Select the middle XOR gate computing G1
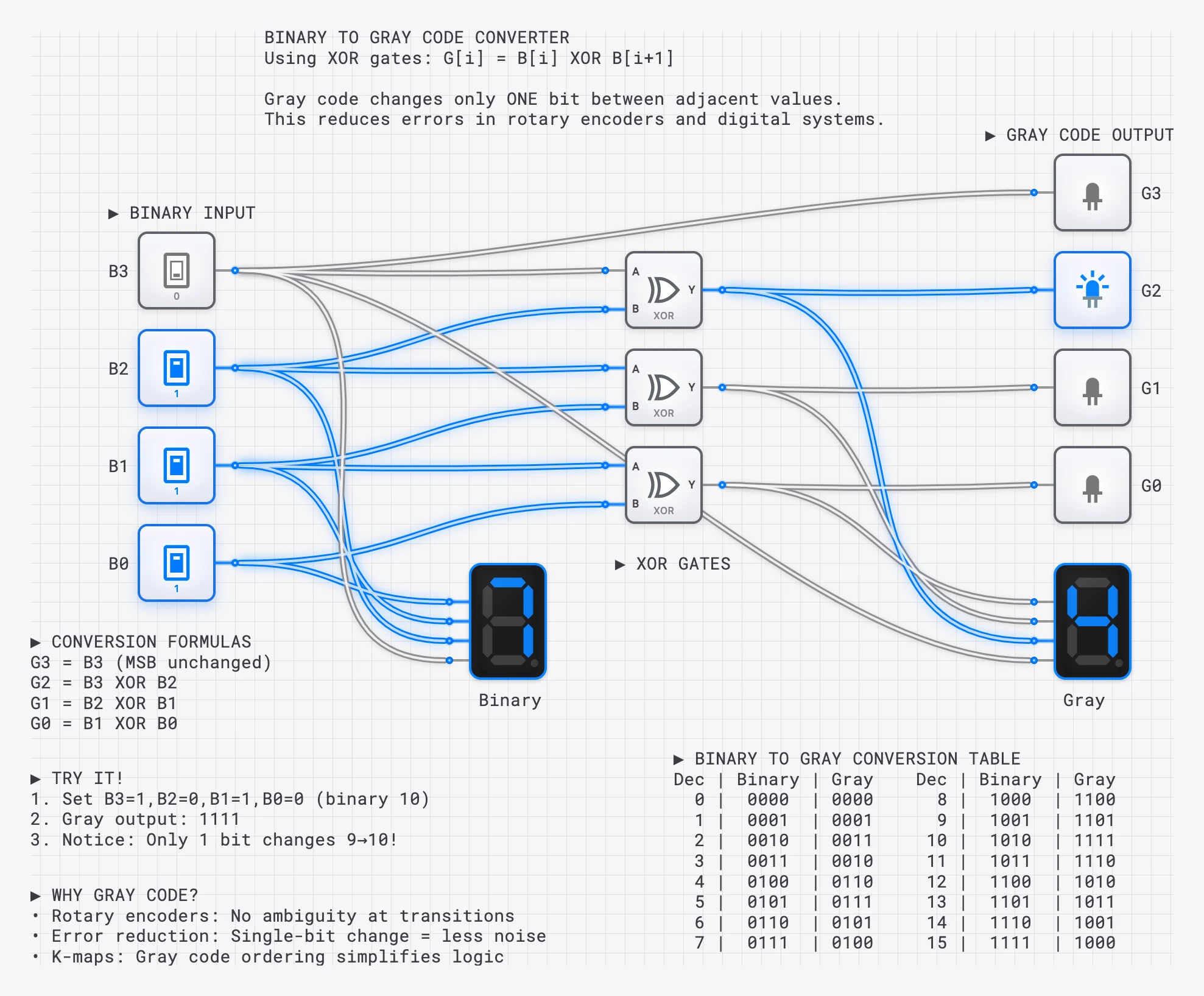This screenshot has width=1204, height=996. click(x=664, y=388)
